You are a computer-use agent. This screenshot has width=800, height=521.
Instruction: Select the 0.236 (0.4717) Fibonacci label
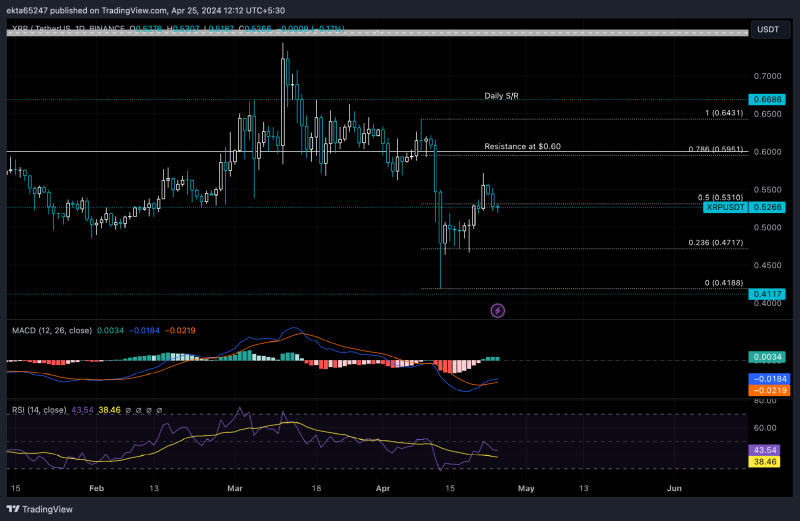715,243
